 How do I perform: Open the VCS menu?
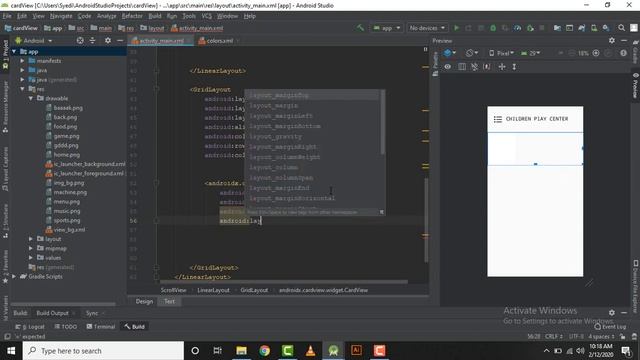[x=207, y=16]
